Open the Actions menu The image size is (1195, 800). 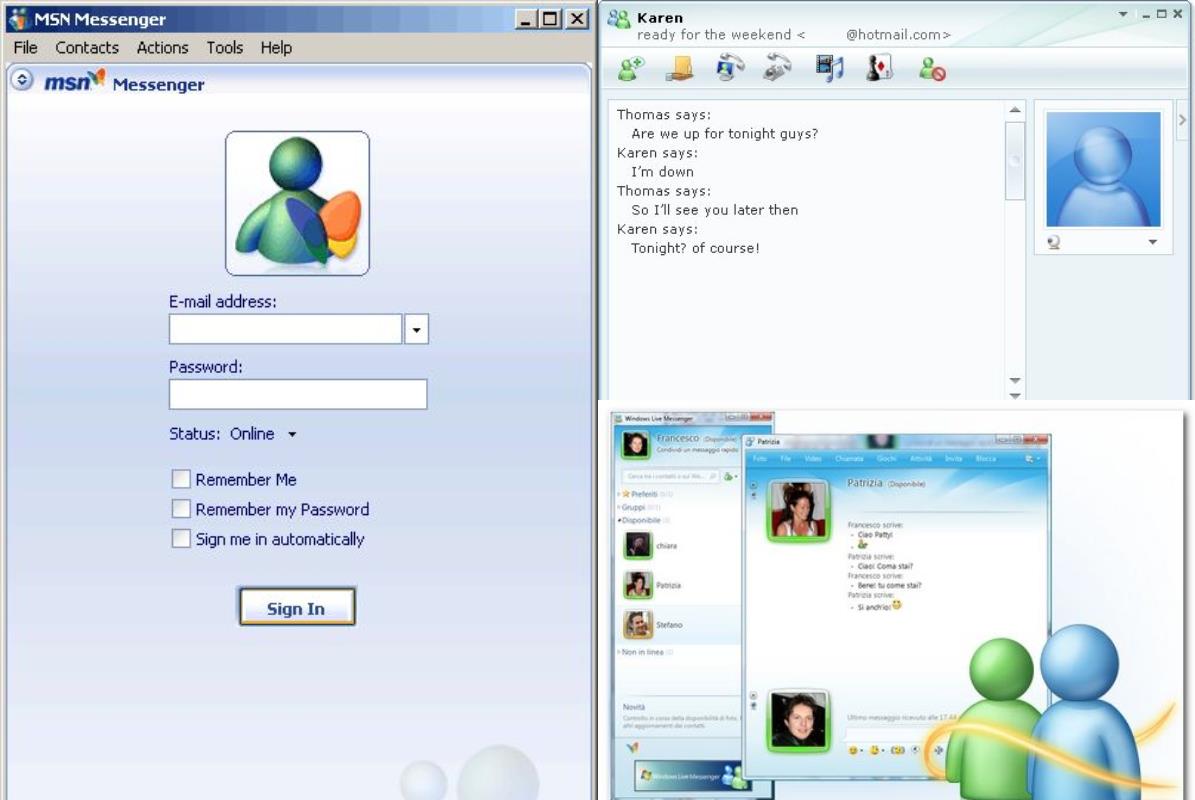tap(162, 47)
